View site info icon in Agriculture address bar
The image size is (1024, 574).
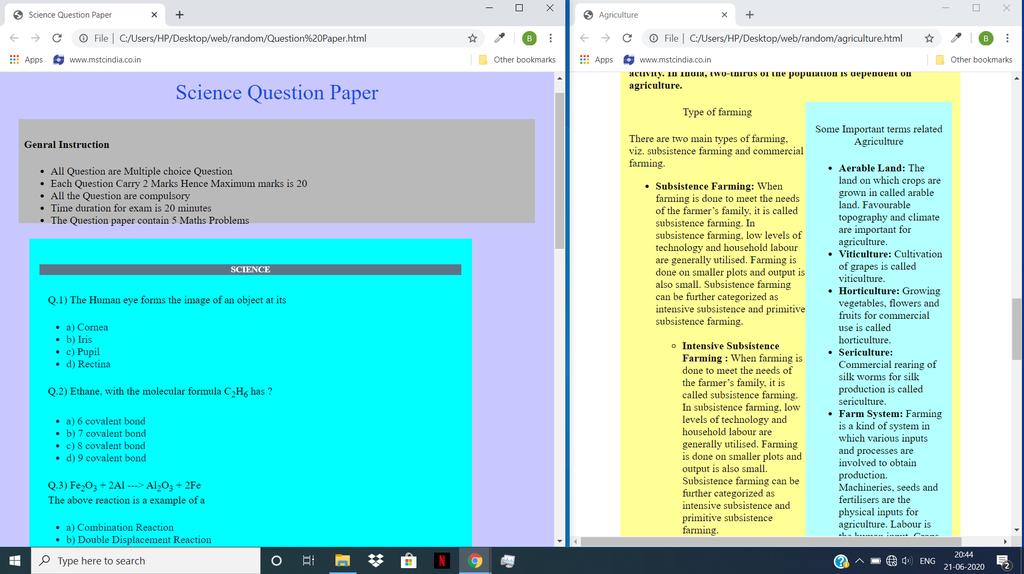(x=653, y=39)
